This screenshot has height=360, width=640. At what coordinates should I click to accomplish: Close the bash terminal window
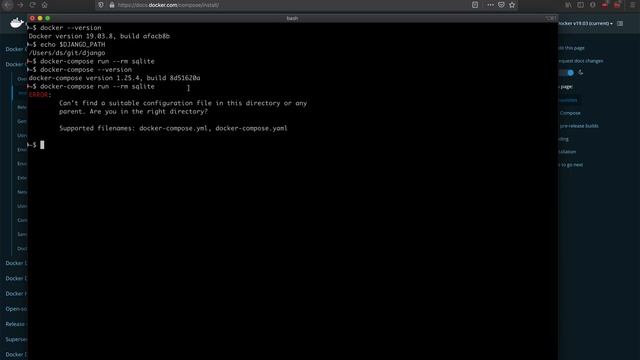coord(32,18)
